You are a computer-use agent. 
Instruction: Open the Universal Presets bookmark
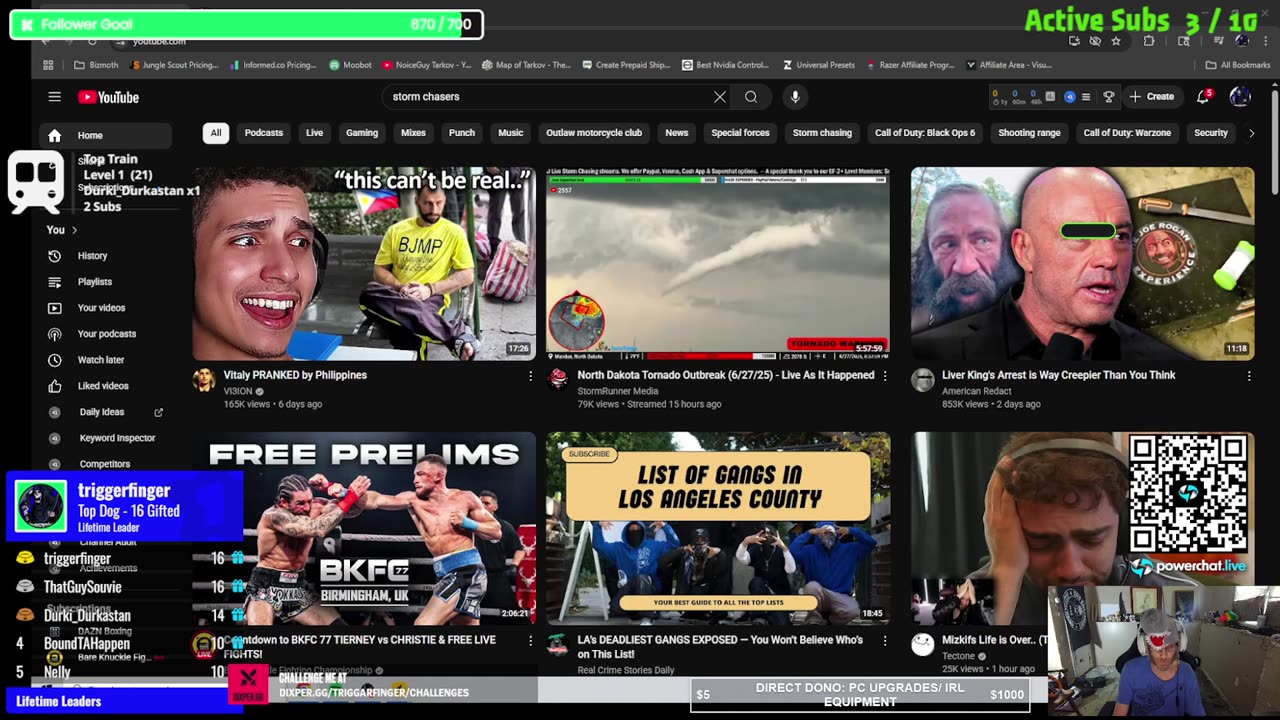pyautogui.click(x=818, y=65)
